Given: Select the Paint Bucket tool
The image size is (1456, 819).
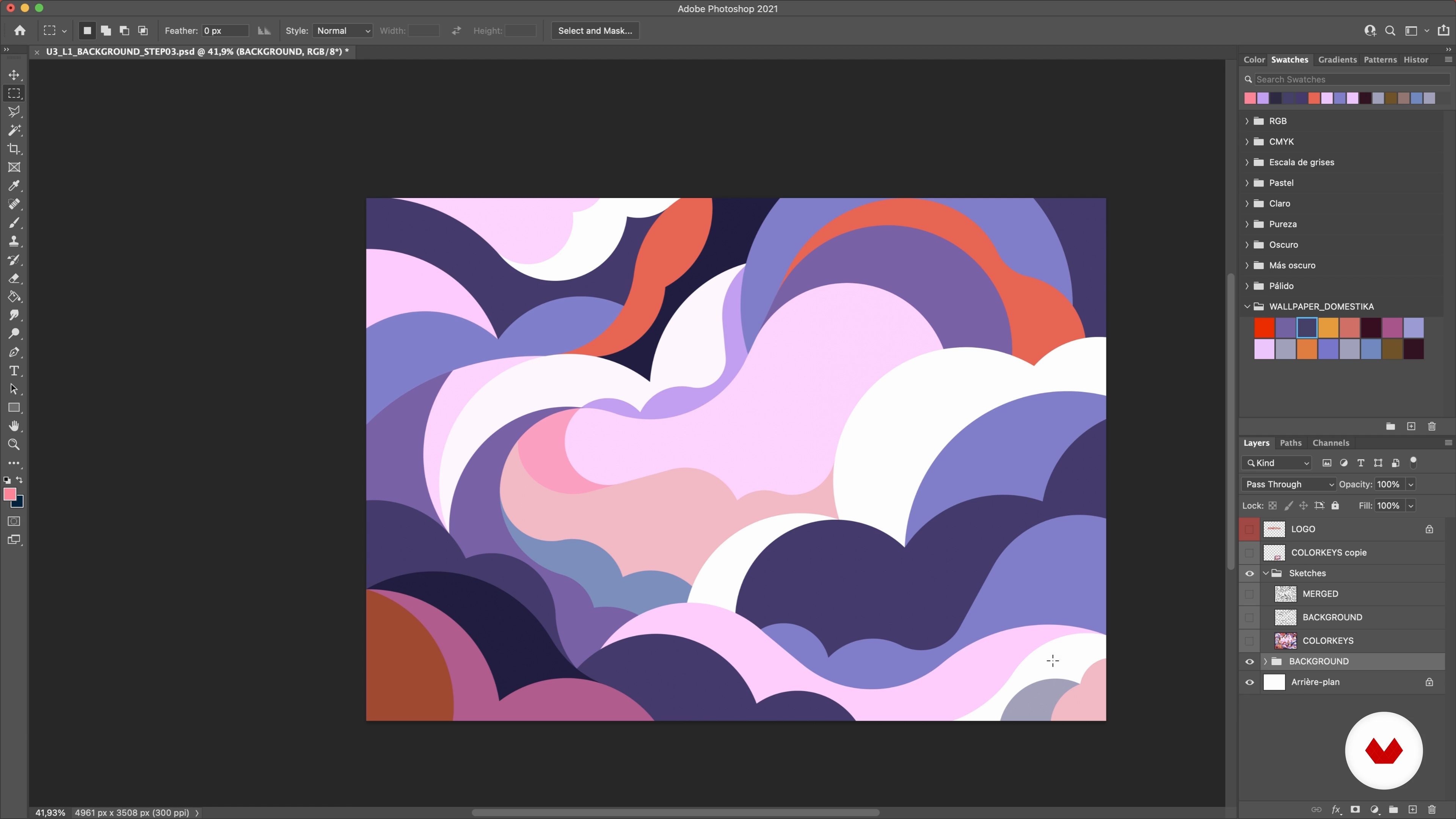Looking at the screenshot, I should coord(14,297).
